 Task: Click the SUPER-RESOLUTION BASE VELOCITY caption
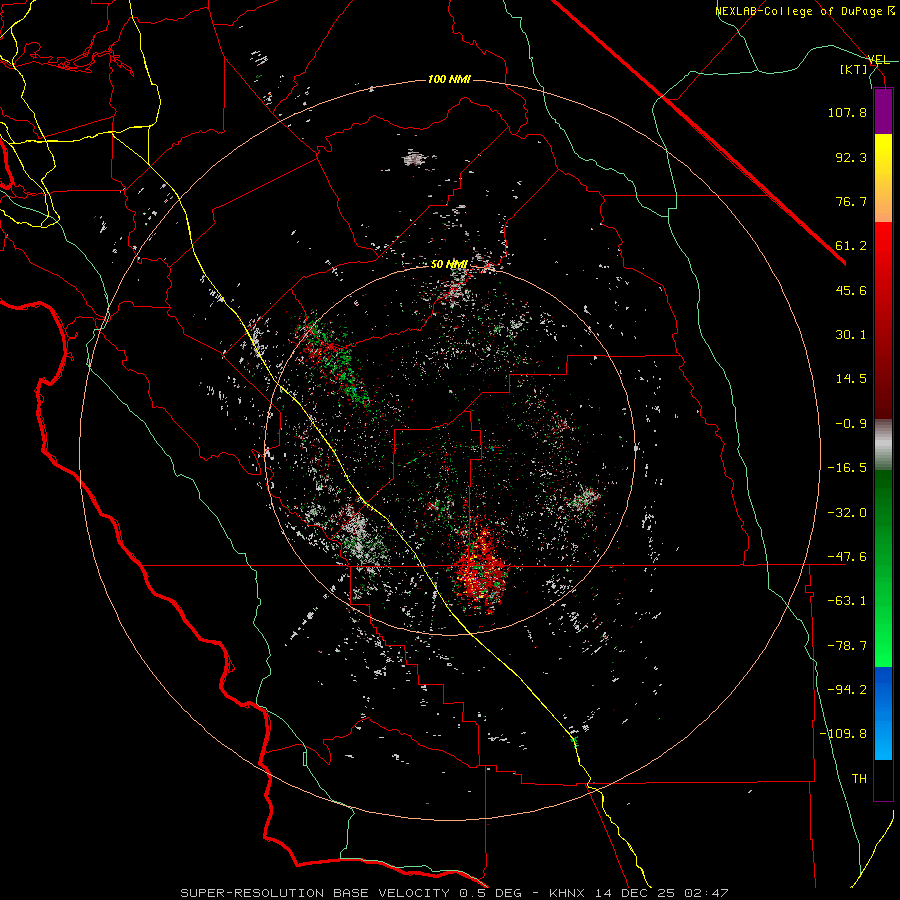[x=317, y=893]
